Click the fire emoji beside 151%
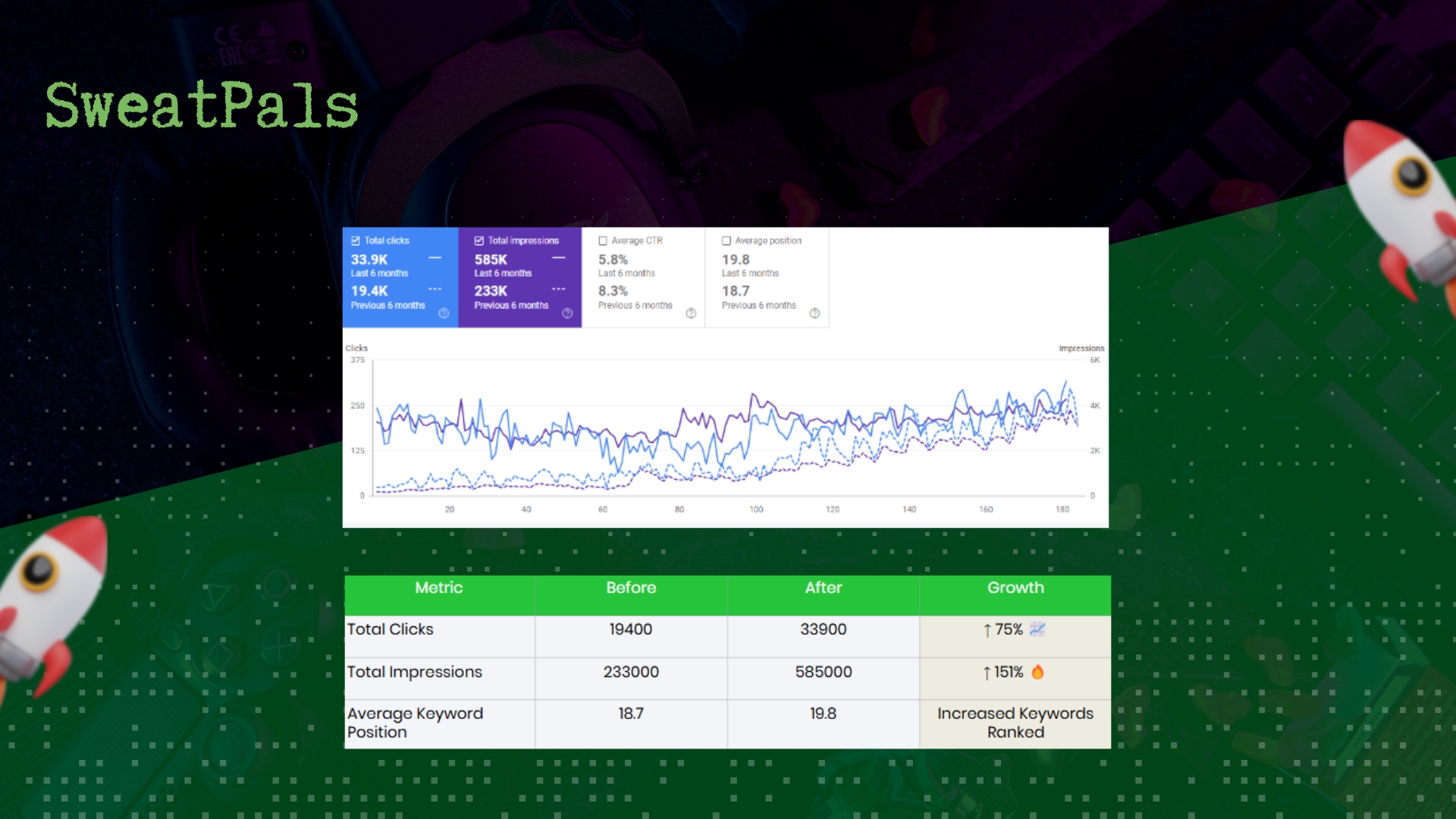 1037,672
